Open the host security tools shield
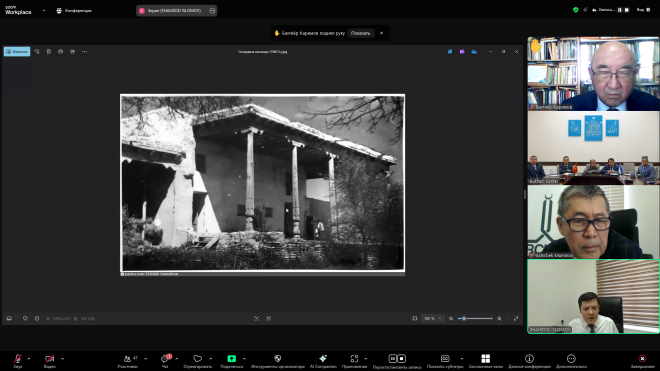The width and height of the screenshot is (660, 371). [277, 359]
